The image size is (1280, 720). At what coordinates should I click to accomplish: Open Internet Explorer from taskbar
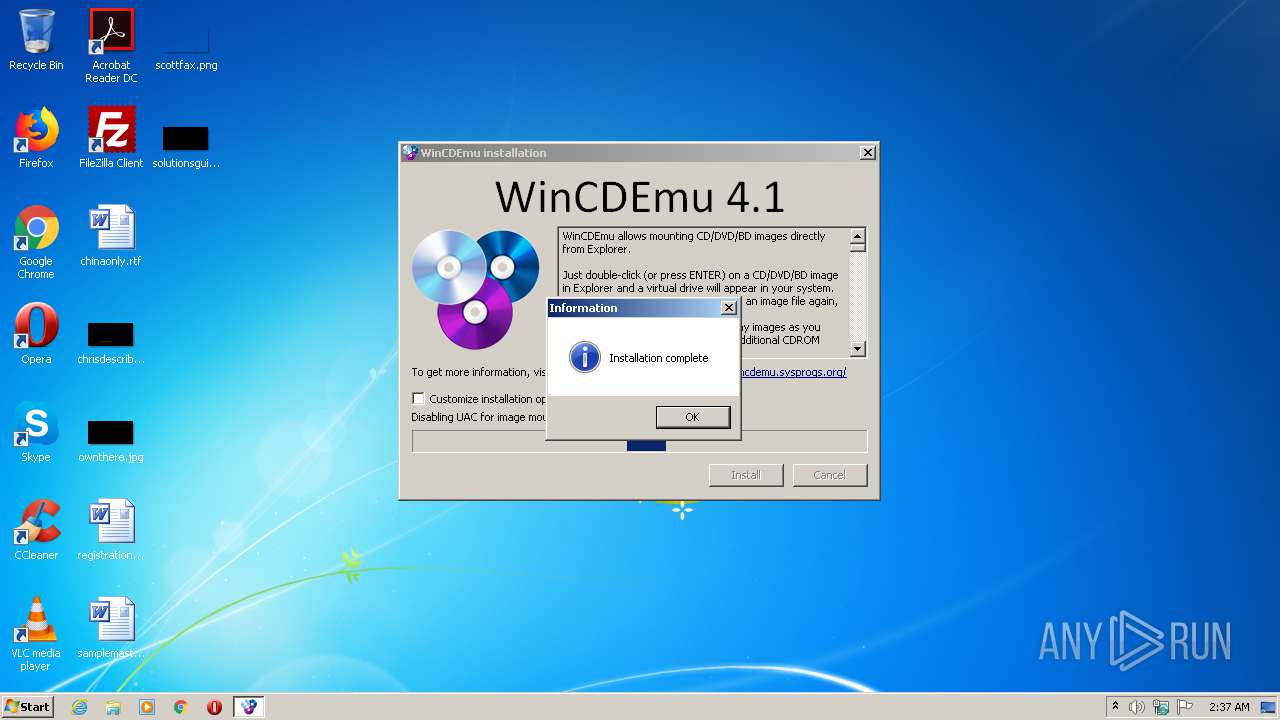click(x=79, y=707)
